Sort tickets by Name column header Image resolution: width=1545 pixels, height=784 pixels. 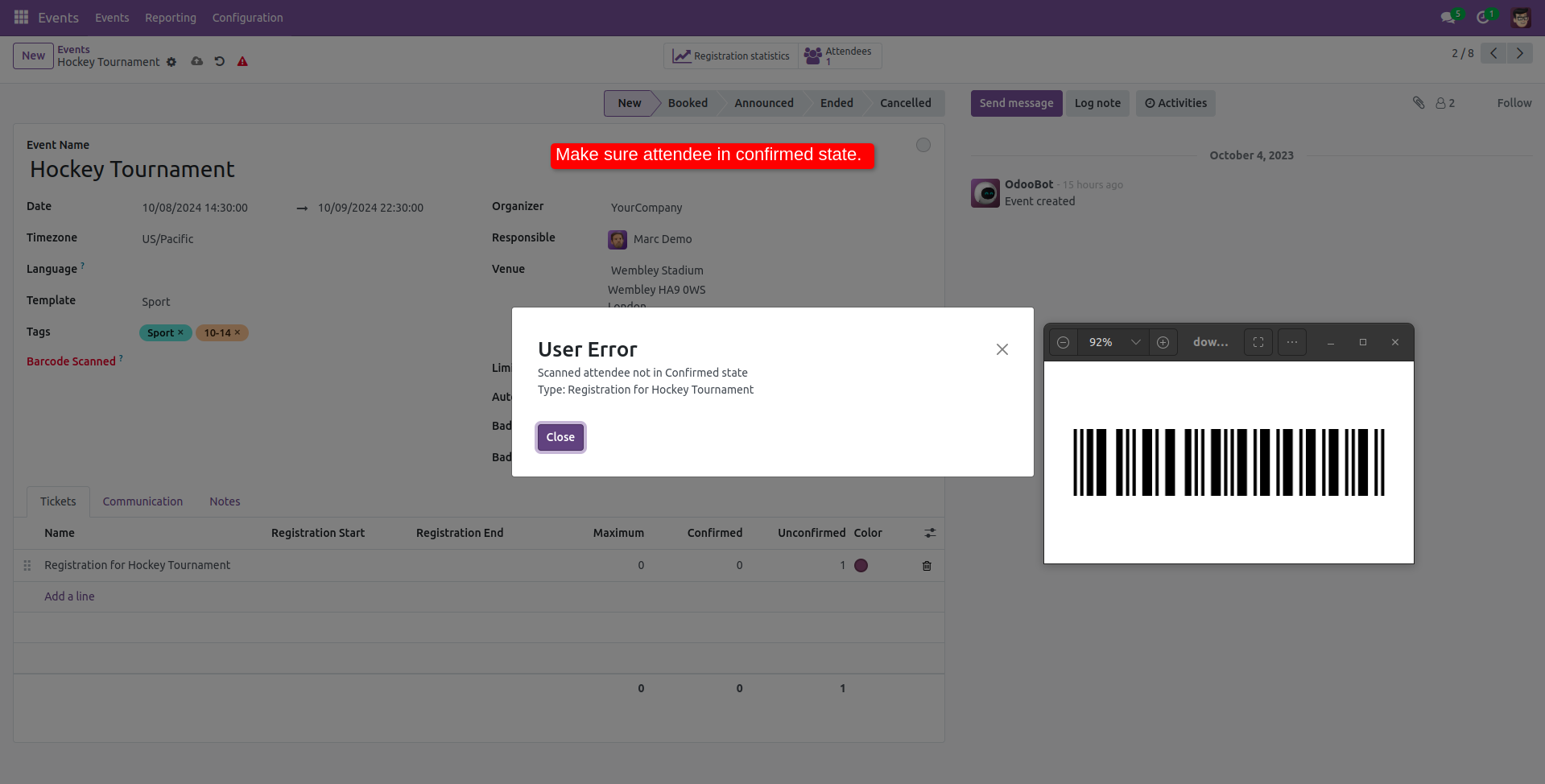click(x=60, y=533)
